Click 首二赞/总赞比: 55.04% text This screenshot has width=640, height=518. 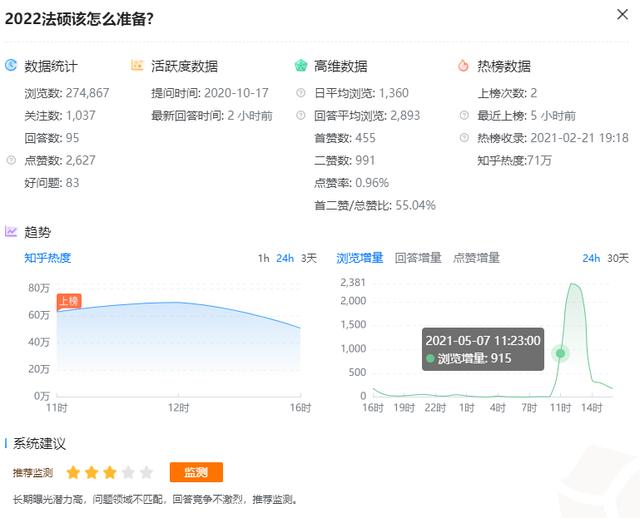click(x=375, y=205)
